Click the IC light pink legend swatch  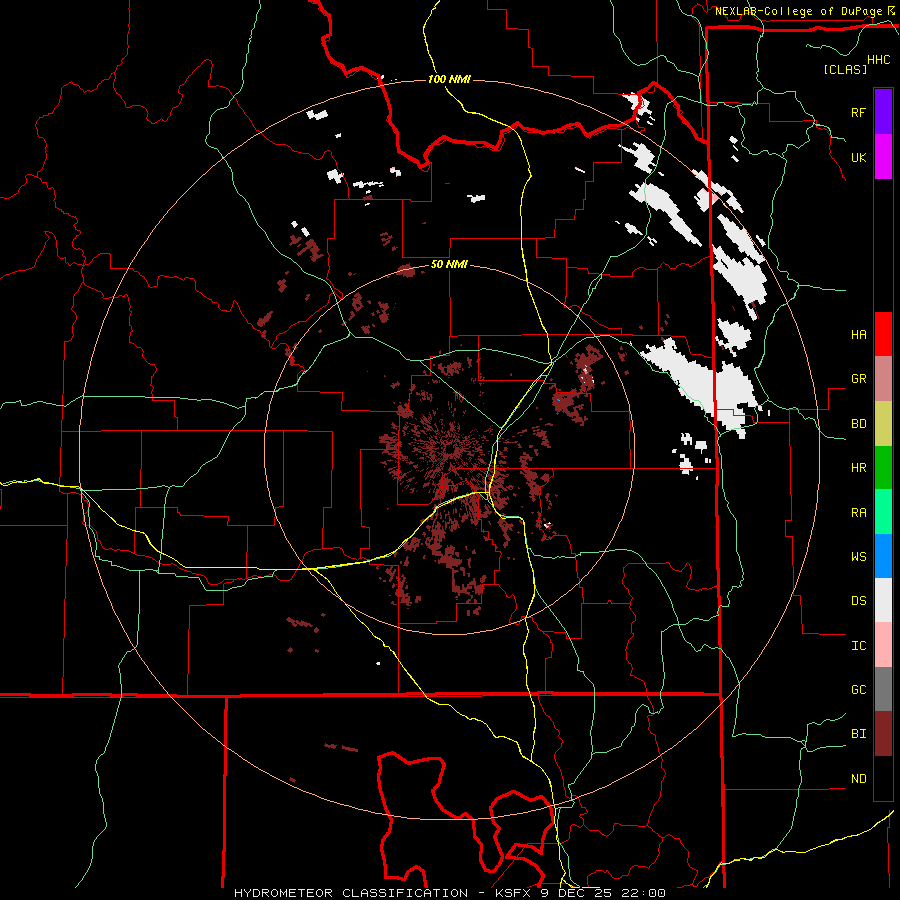point(883,645)
